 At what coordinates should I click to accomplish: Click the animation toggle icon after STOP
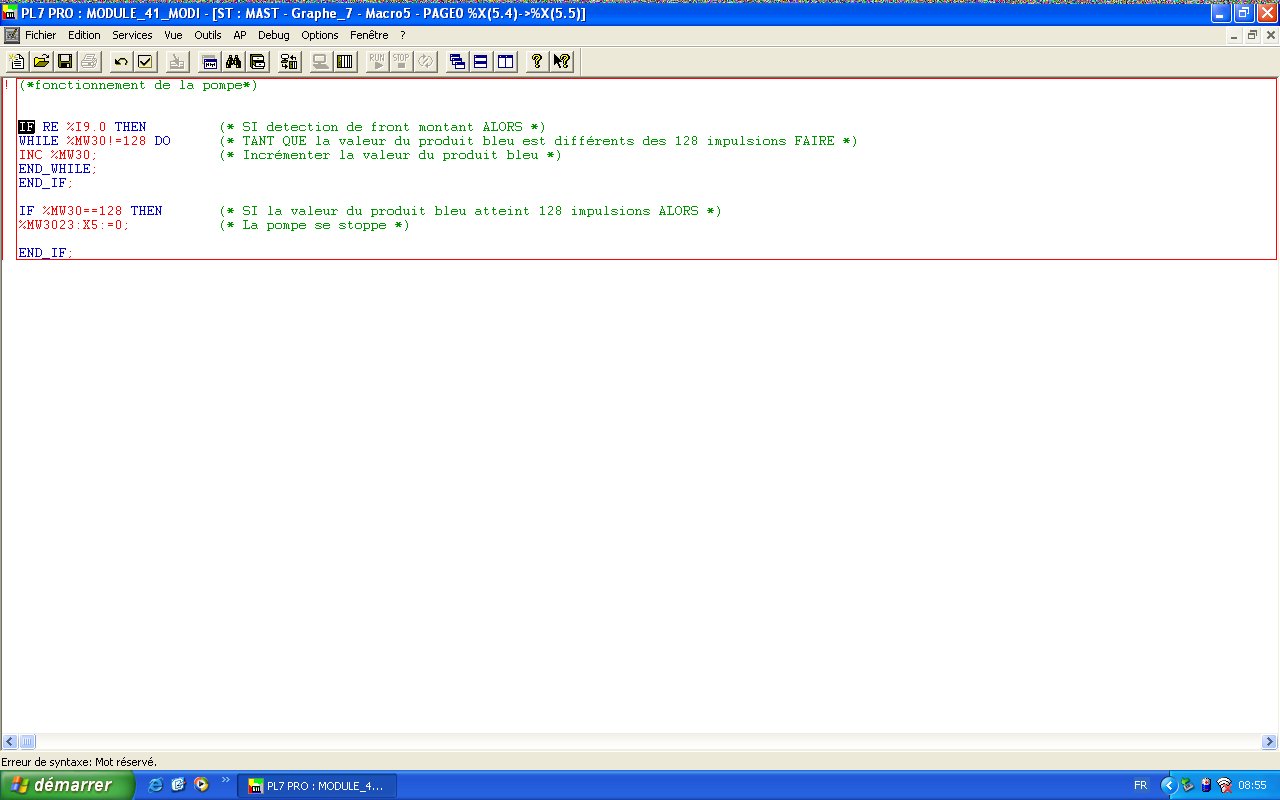(x=425, y=62)
